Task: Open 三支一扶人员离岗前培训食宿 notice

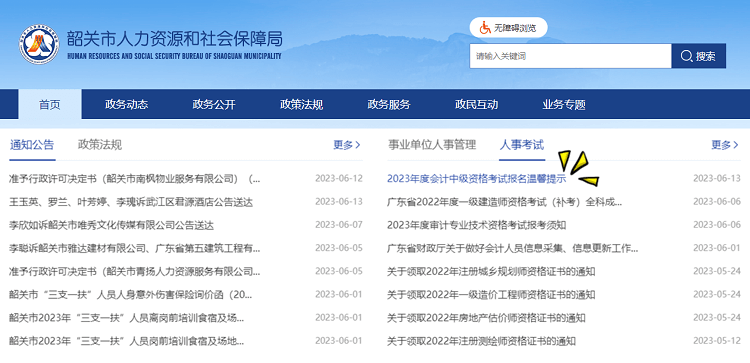Action: (126, 318)
